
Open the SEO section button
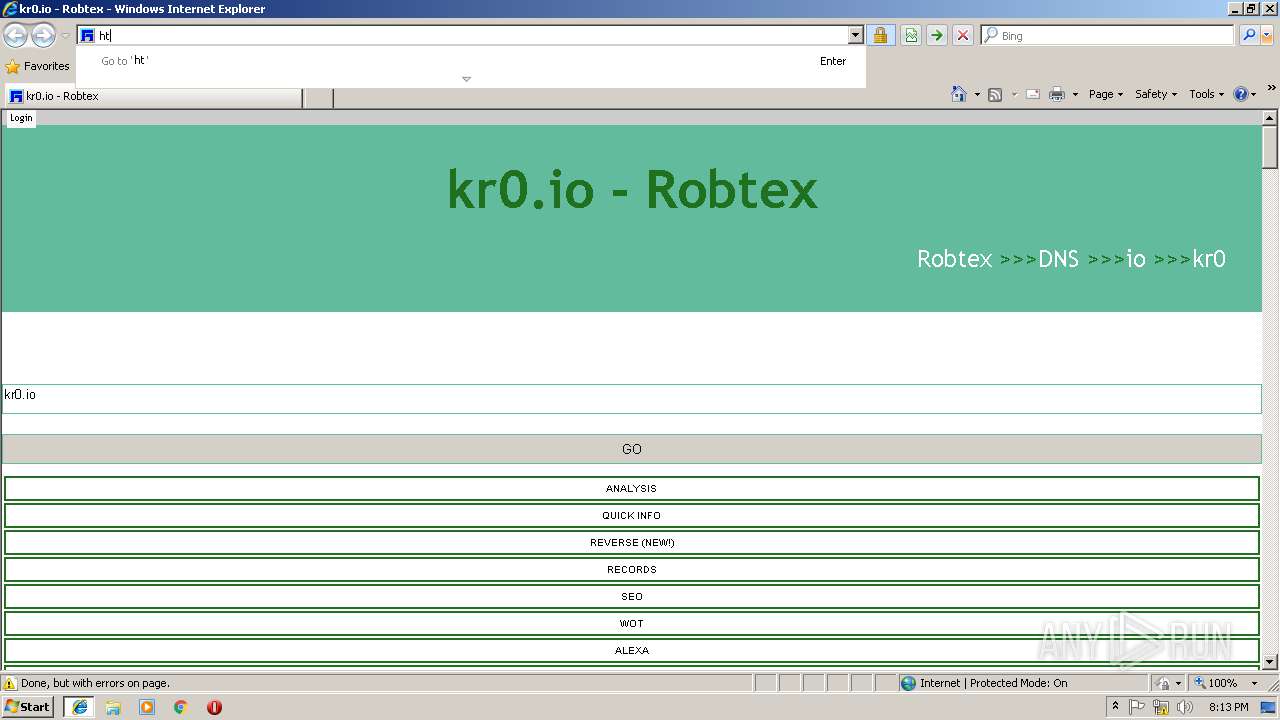(x=632, y=597)
